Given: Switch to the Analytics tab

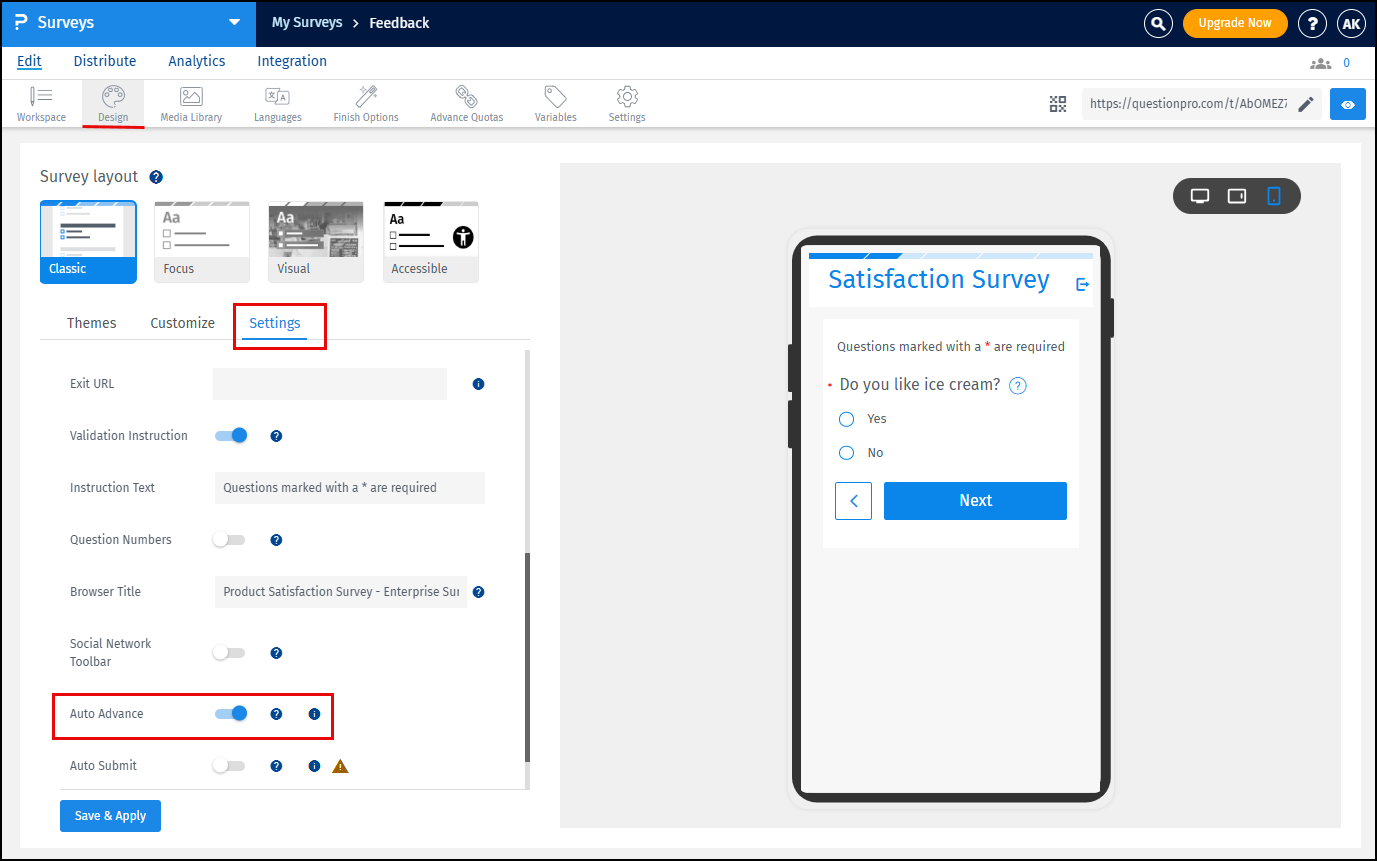Looking at the screenshot, I should click(x=196, y=61).
